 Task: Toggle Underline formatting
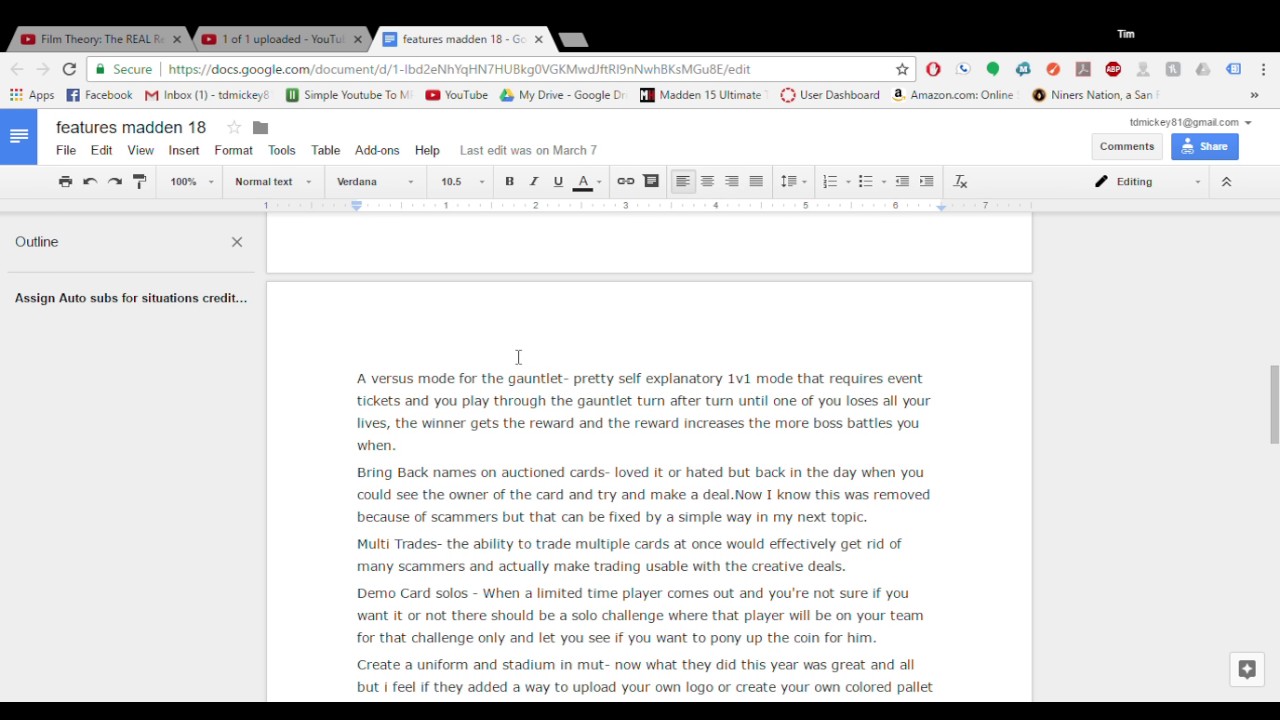558,181
